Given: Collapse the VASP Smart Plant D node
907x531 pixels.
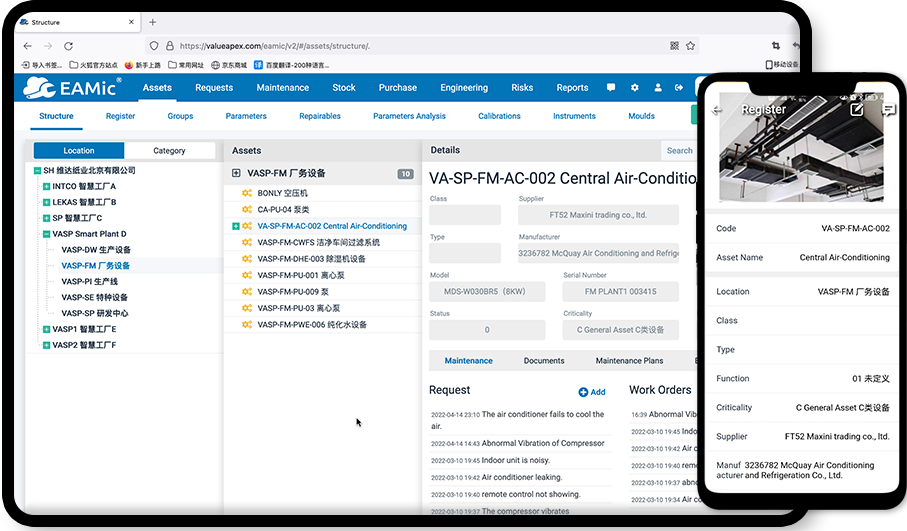Looking at the screenshot, I should [45, 234].
